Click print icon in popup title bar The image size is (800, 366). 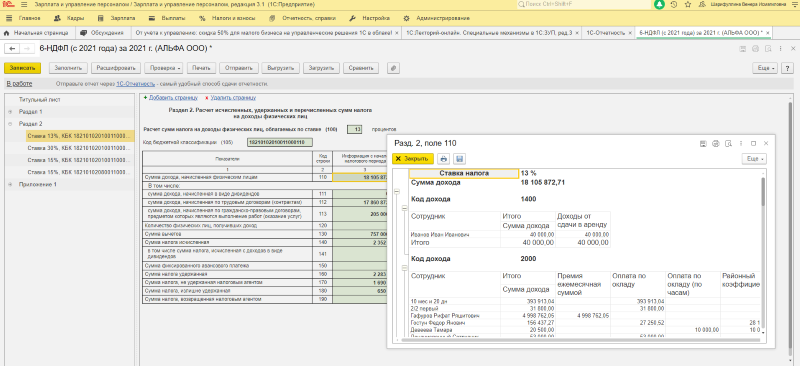click(x=715, y=143)
